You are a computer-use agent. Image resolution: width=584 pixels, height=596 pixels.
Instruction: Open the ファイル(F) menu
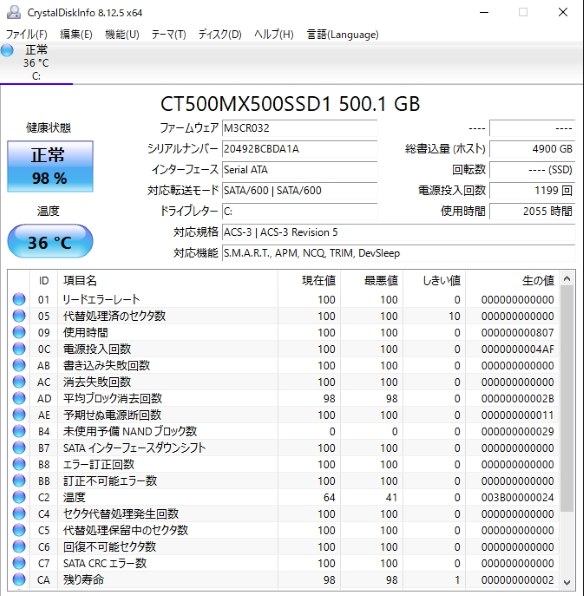[27, 34]
